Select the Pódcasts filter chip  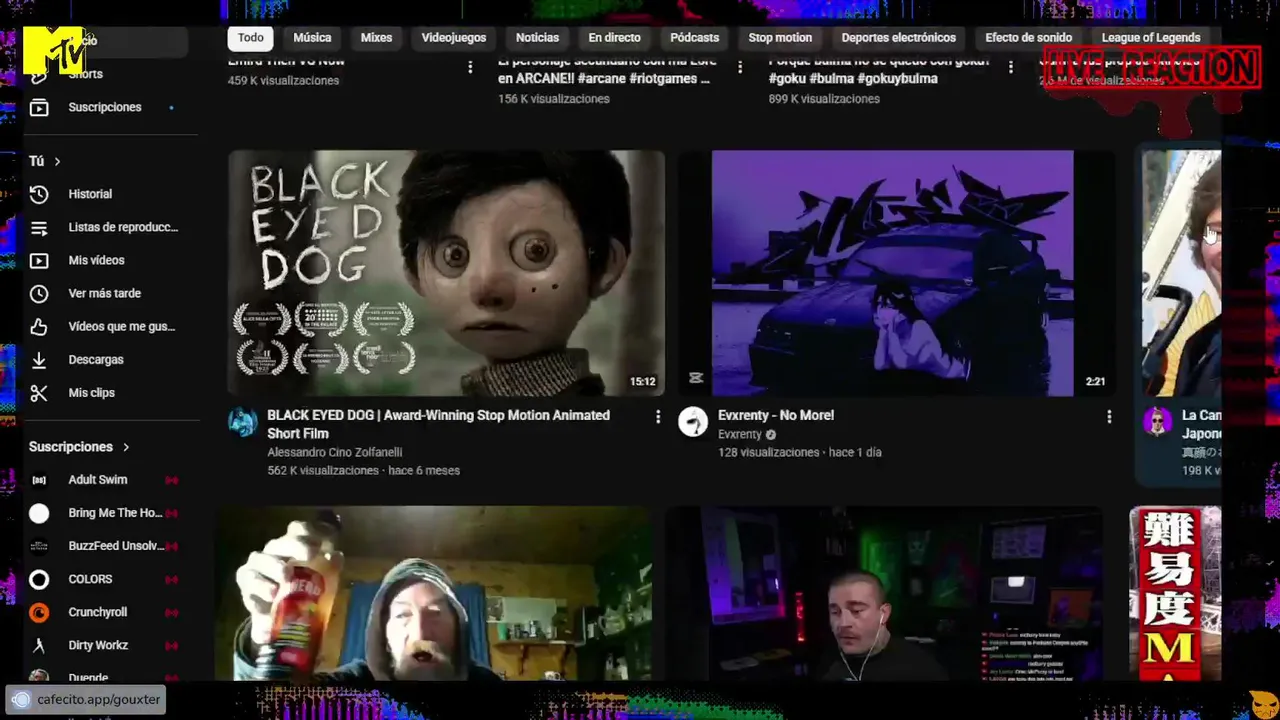click(x=695, y=38)
